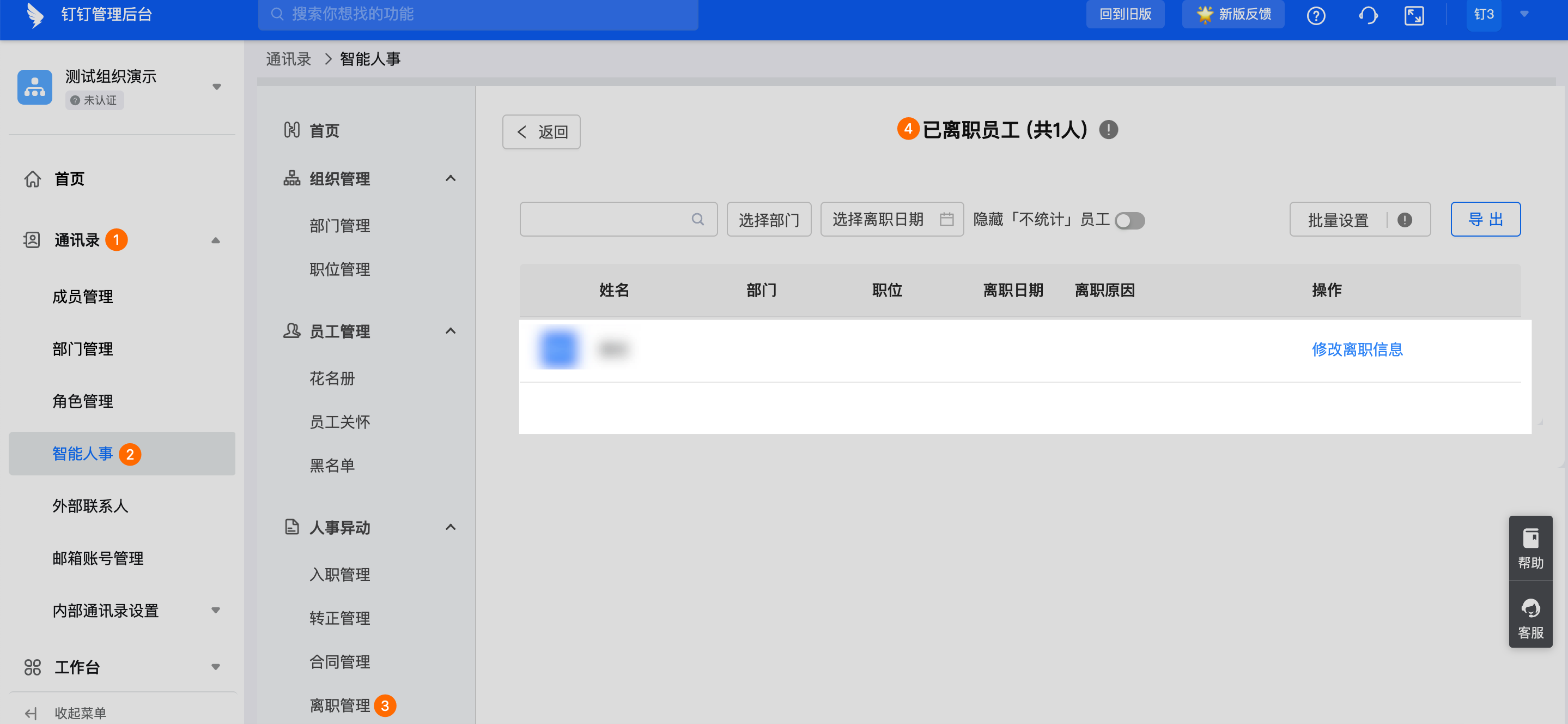Screen dimensions: 1568x724
Task: Open the 选择离职日期 date picker
Action: click(x=891, y=219)
